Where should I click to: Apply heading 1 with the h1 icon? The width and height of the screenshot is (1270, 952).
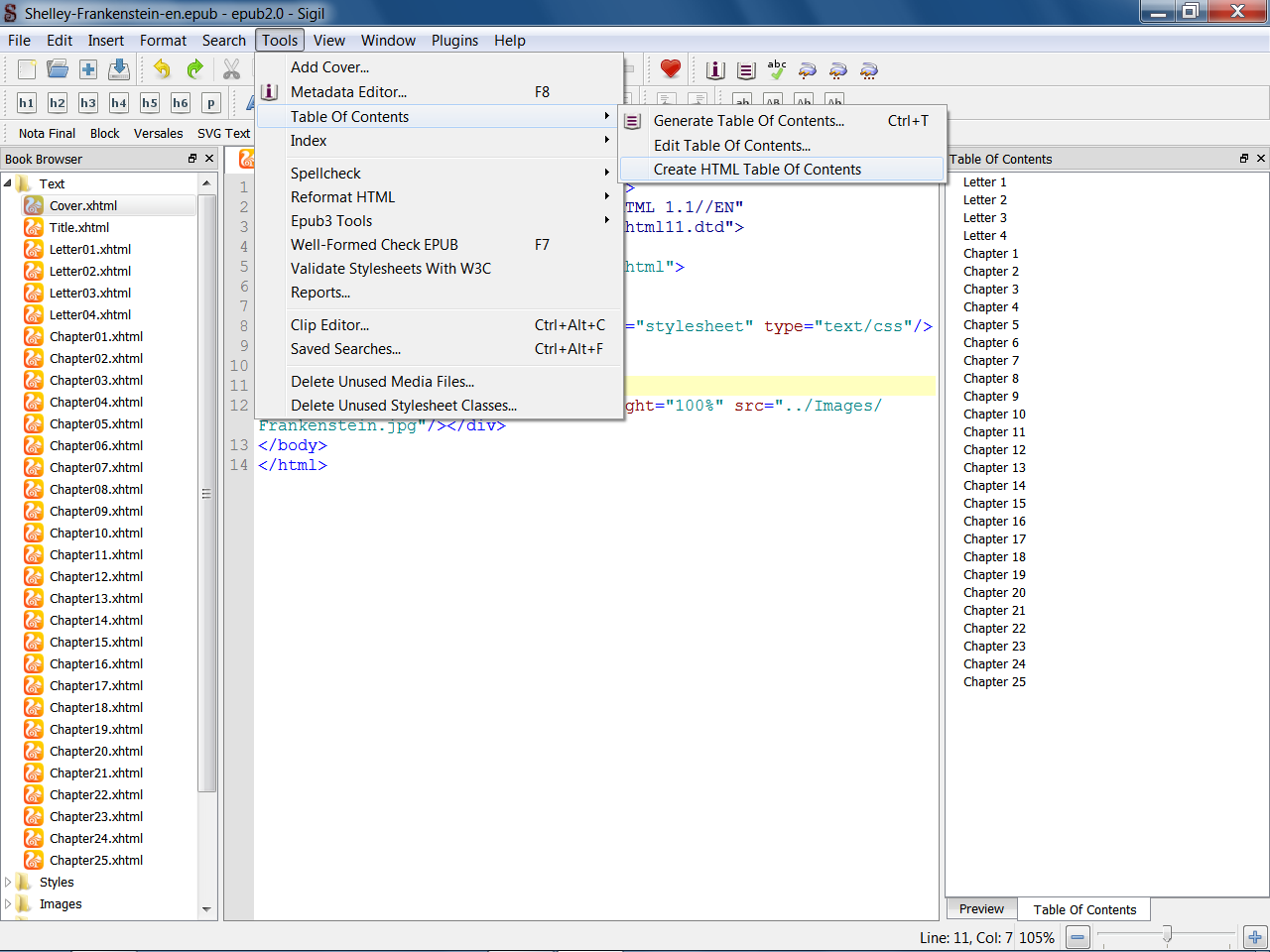27,103
